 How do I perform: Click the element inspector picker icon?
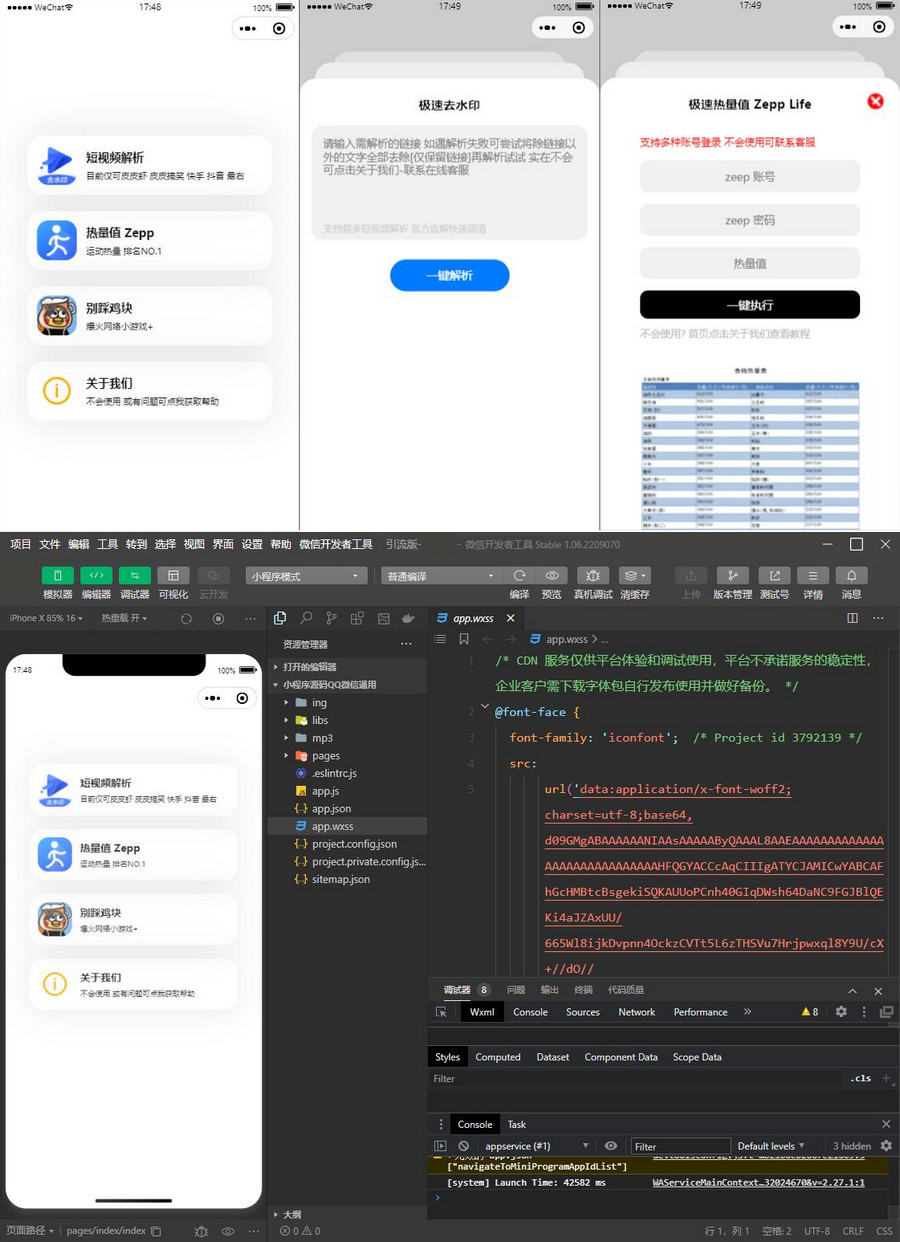441,1012
